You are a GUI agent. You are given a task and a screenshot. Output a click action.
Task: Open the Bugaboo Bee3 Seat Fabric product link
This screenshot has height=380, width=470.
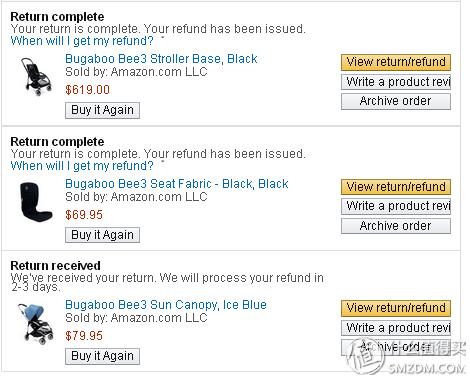[177, 184]
